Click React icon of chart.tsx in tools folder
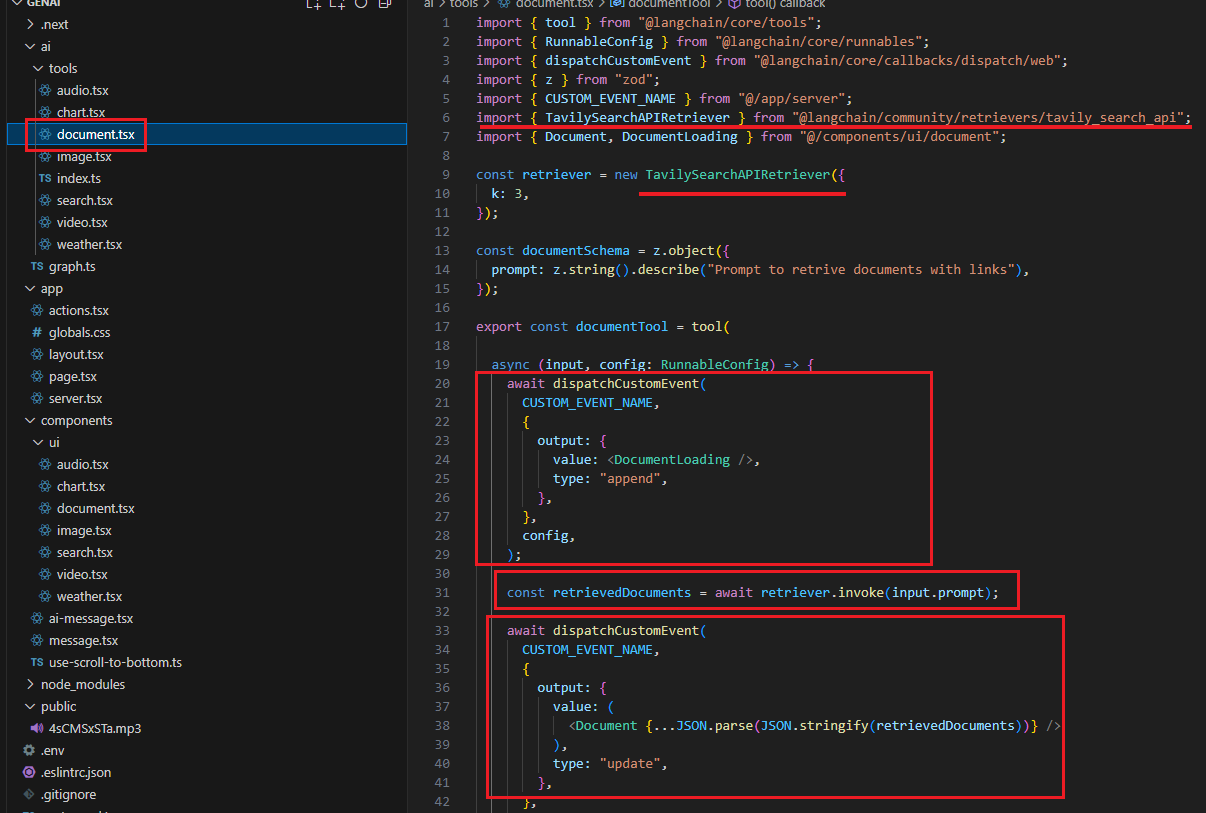The height and width of the screenshot is (813, 1206). tap(45, 113)
